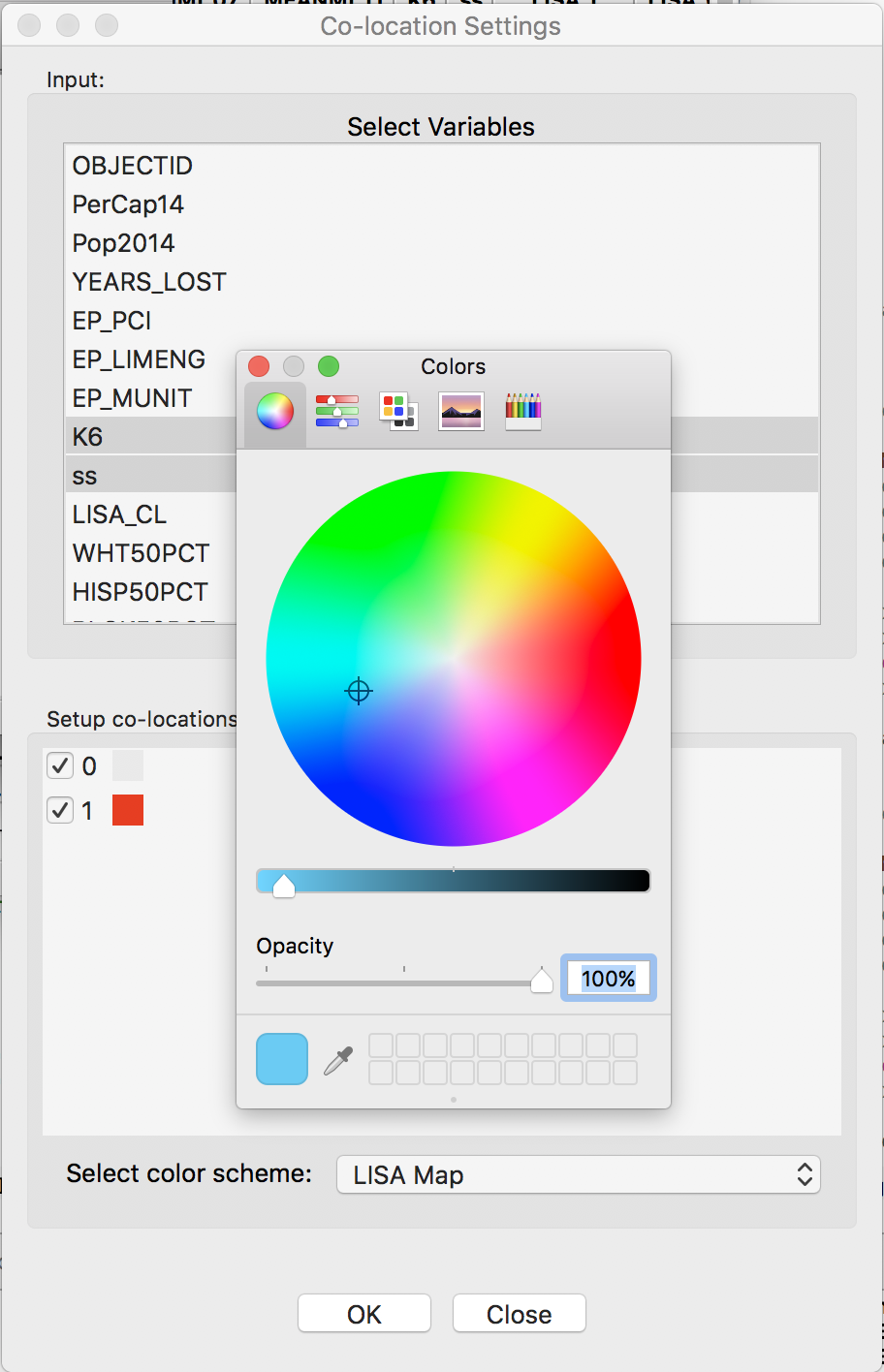Pick a screen color with the eyedropper

point(337,1060)
